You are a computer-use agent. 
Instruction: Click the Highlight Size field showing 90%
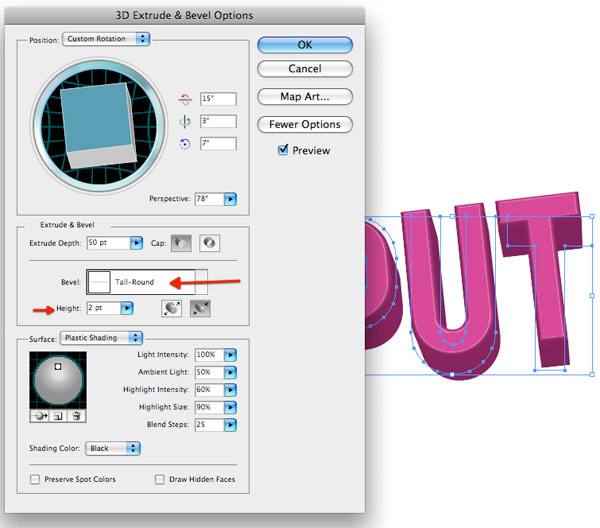209,407
